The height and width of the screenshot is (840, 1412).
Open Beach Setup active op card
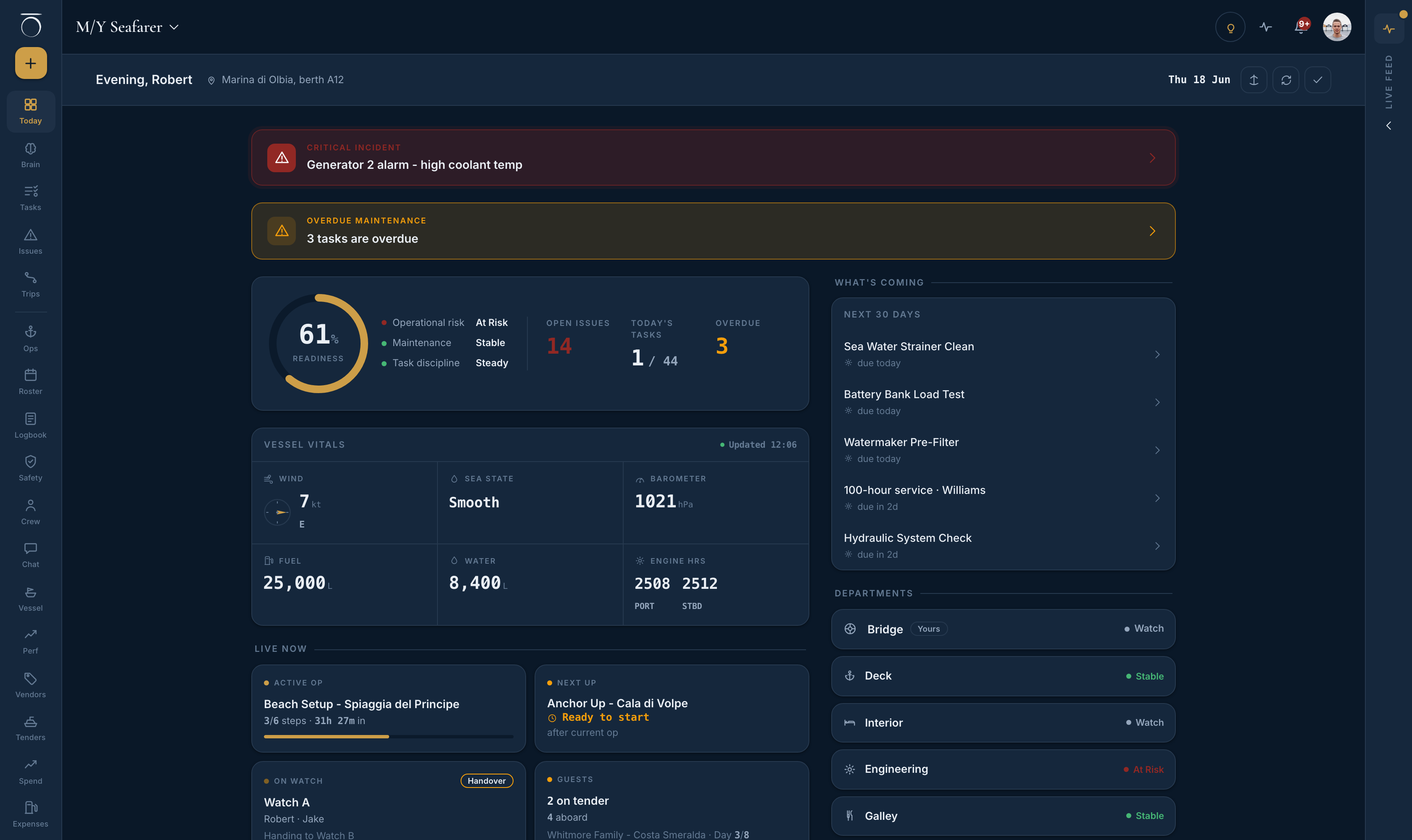389,708
